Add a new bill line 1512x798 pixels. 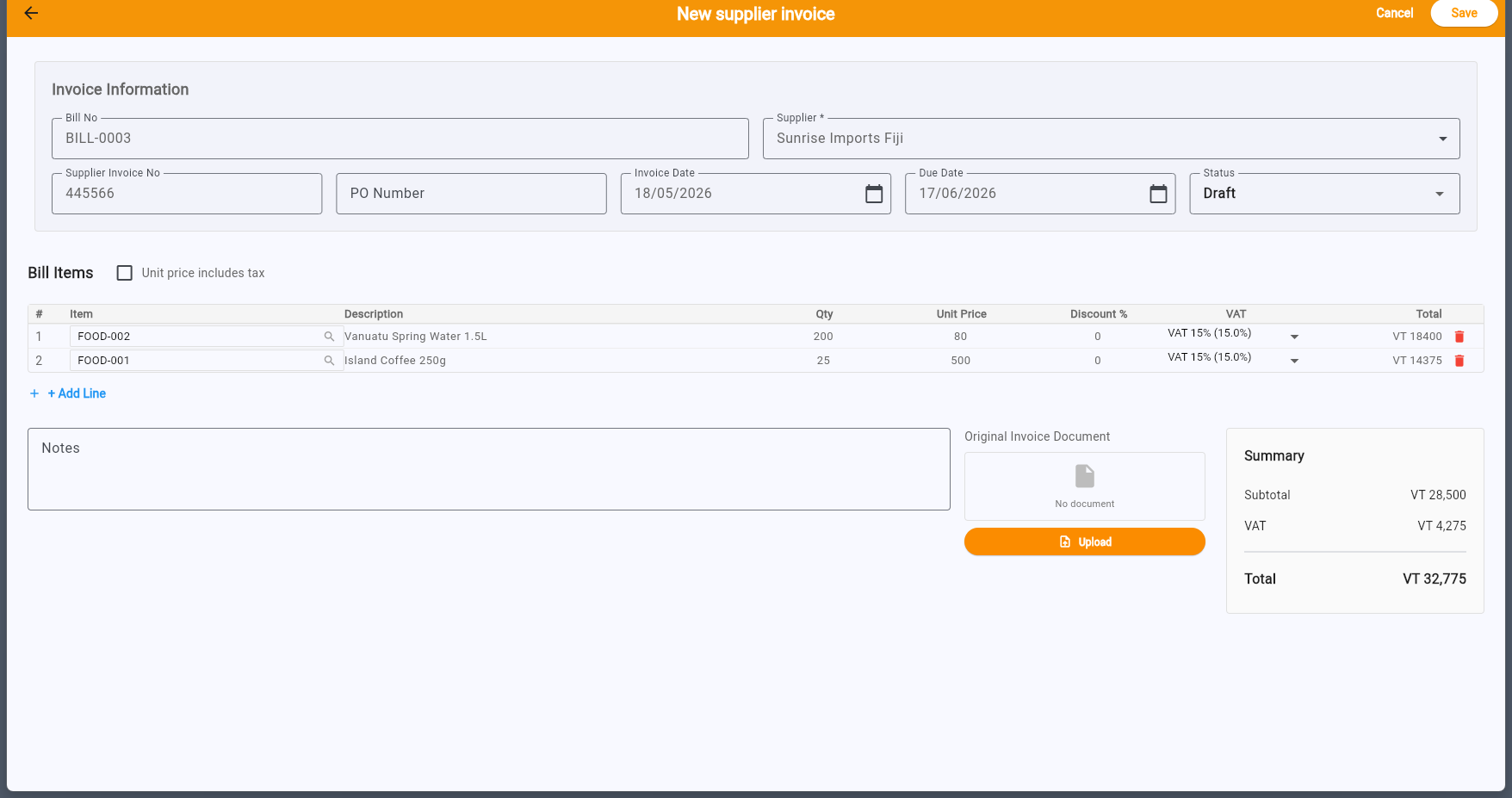[68, 393]
